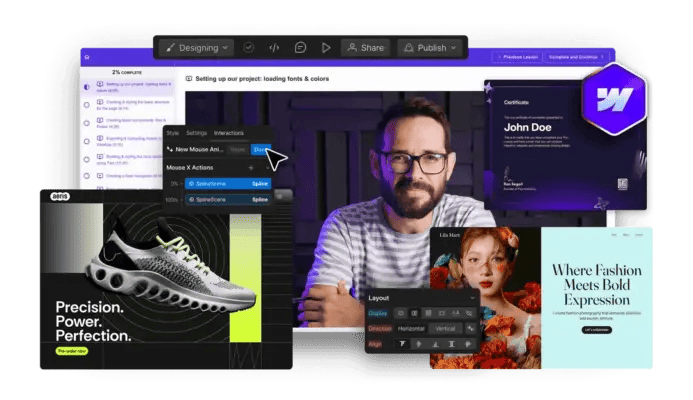
Task: Toggle circle beside 'Creating a fixed navigation' lesson
Action: coord(87,176)
